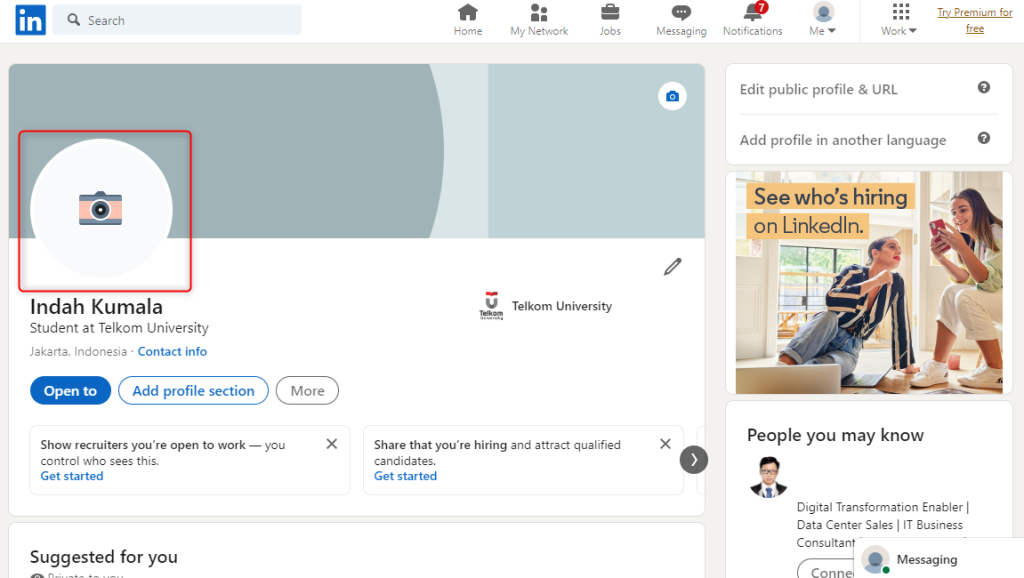Open the Messaging overlay bar
Image resolution: width=1024 pixels, height=578 pixels.
pyautogui.click(x=938, y=559)
